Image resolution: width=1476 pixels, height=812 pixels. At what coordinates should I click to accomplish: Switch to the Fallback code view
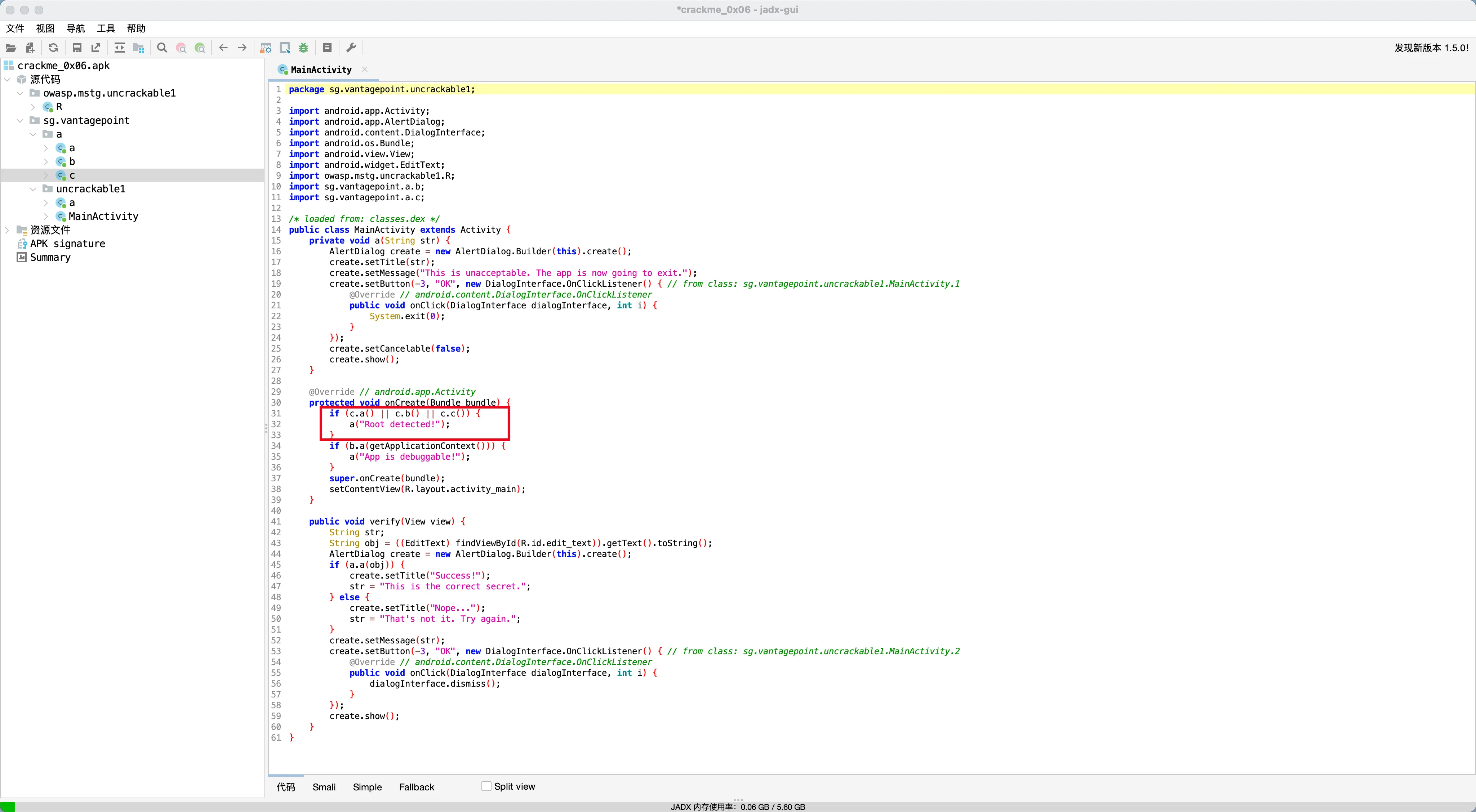point(416,787)
